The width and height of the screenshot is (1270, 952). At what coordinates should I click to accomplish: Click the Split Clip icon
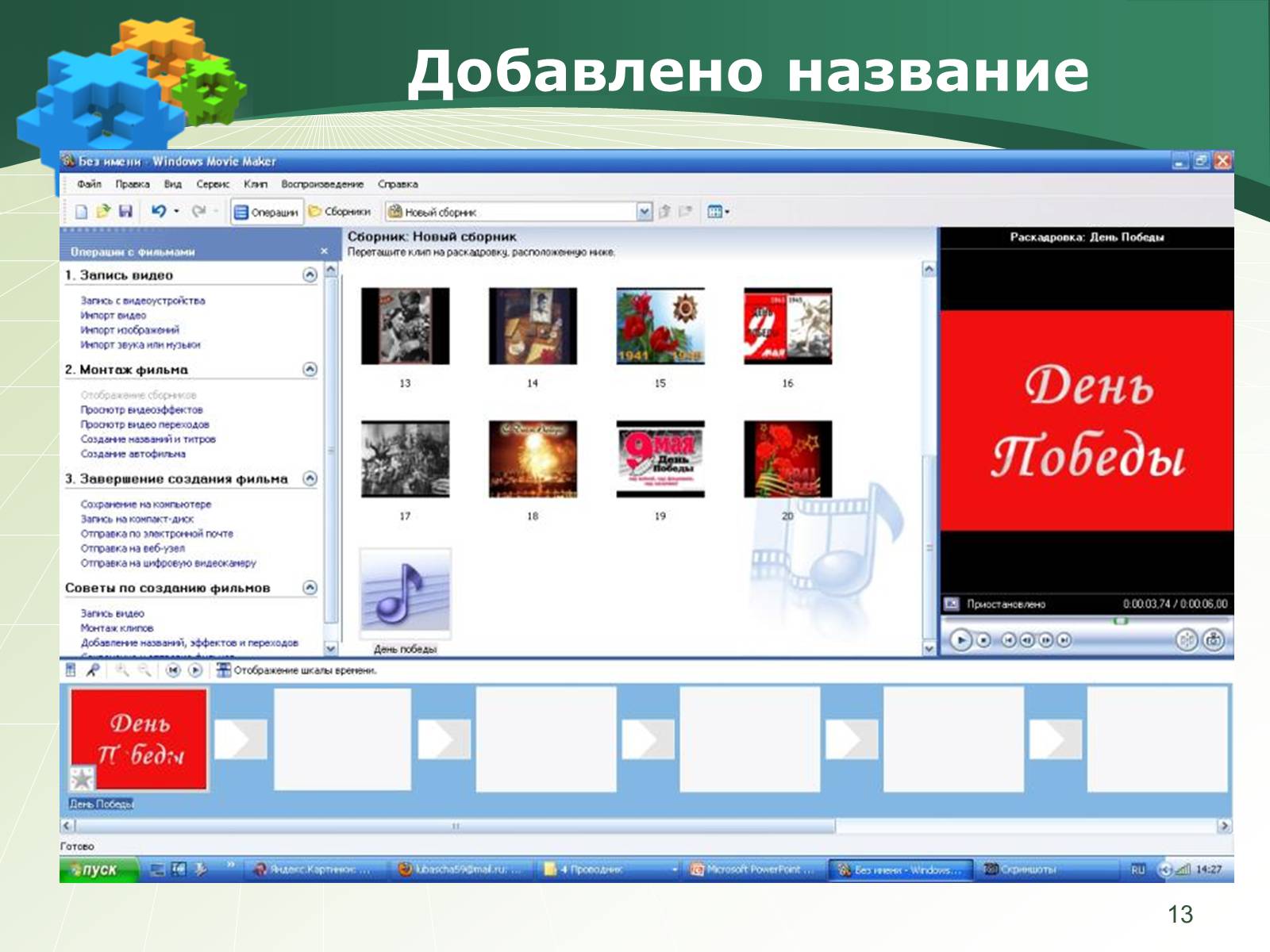point(1186,639)
